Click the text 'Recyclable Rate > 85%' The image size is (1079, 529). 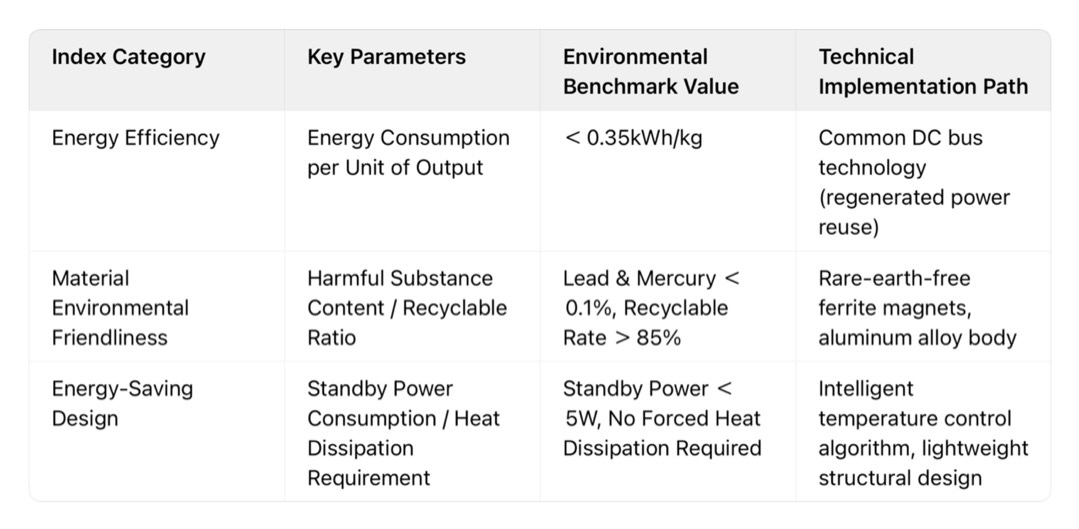(x=645, y=323)
